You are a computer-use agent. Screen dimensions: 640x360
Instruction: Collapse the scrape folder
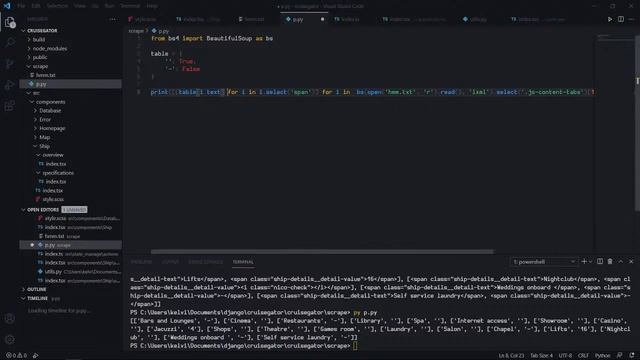click(40, 66)
